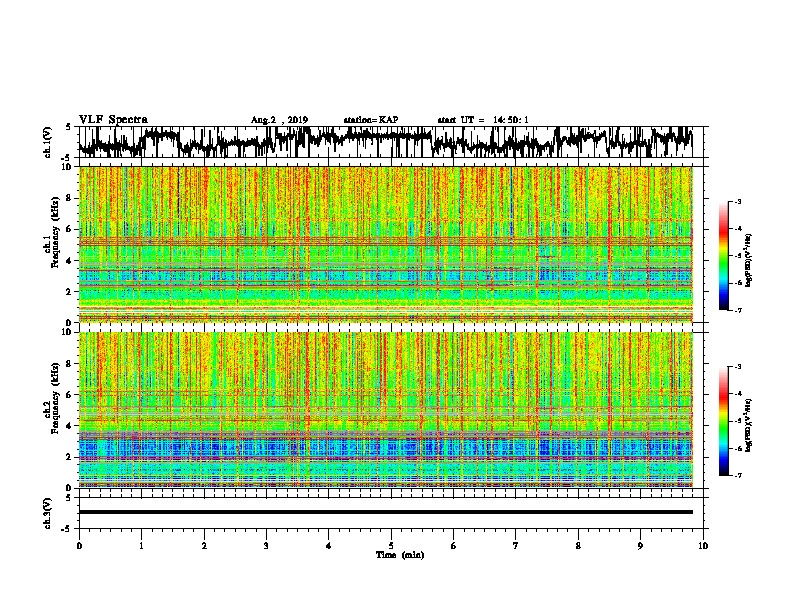Click the ch.1 "Frequency (kHz)" axis label
This screenshot has width=792, height=612.
point(54,230)
